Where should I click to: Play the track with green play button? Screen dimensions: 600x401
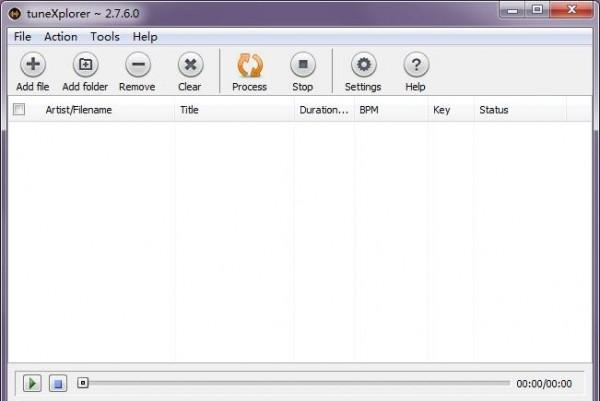[32, 383]
